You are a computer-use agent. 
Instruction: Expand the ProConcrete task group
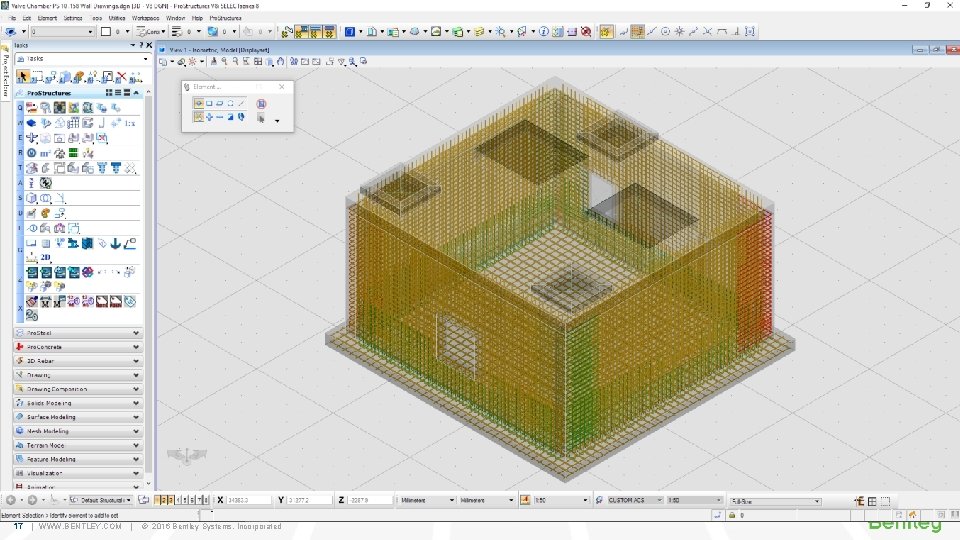(78, 347)
